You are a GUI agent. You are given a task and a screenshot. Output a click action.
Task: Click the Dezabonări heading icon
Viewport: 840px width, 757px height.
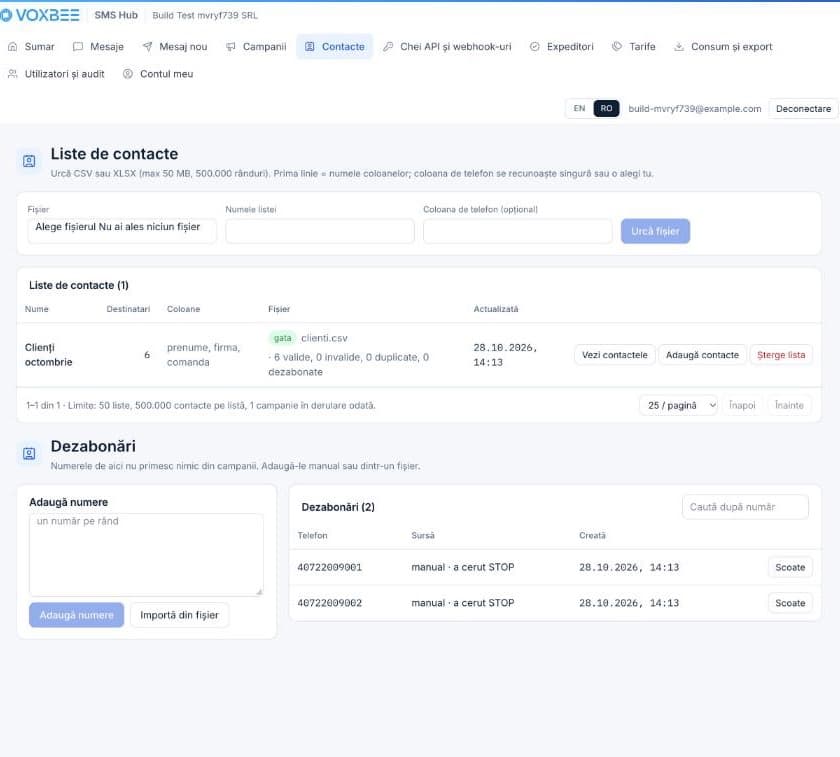click(29, 454)
